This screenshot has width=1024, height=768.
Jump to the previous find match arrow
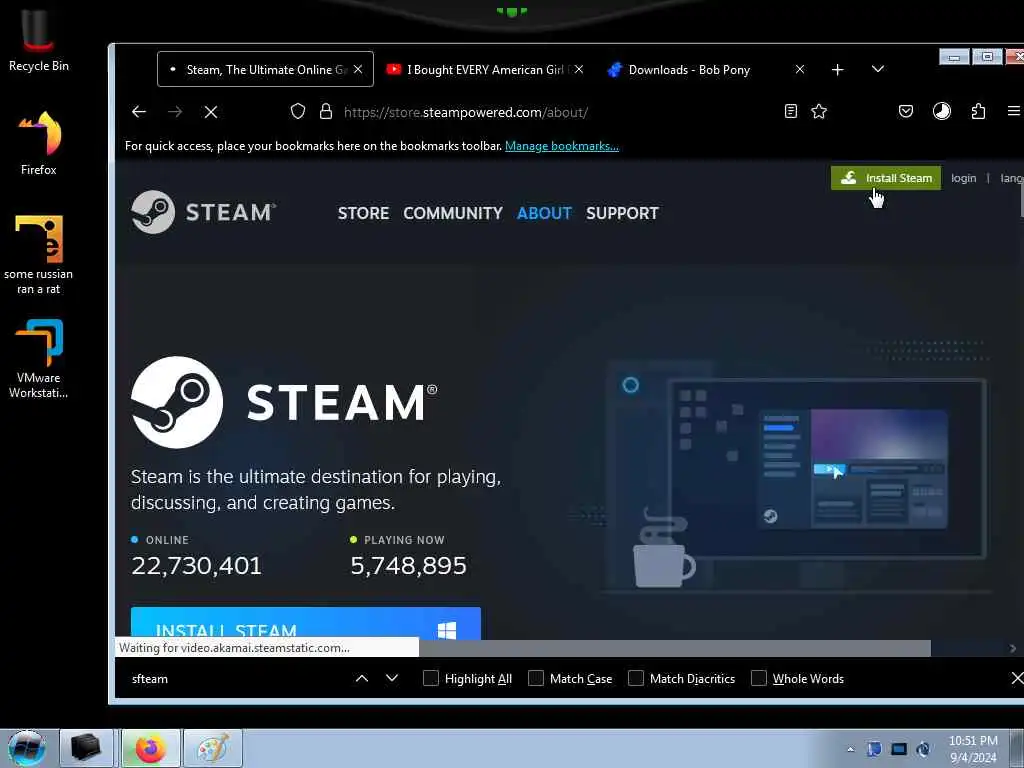(362, 679)
